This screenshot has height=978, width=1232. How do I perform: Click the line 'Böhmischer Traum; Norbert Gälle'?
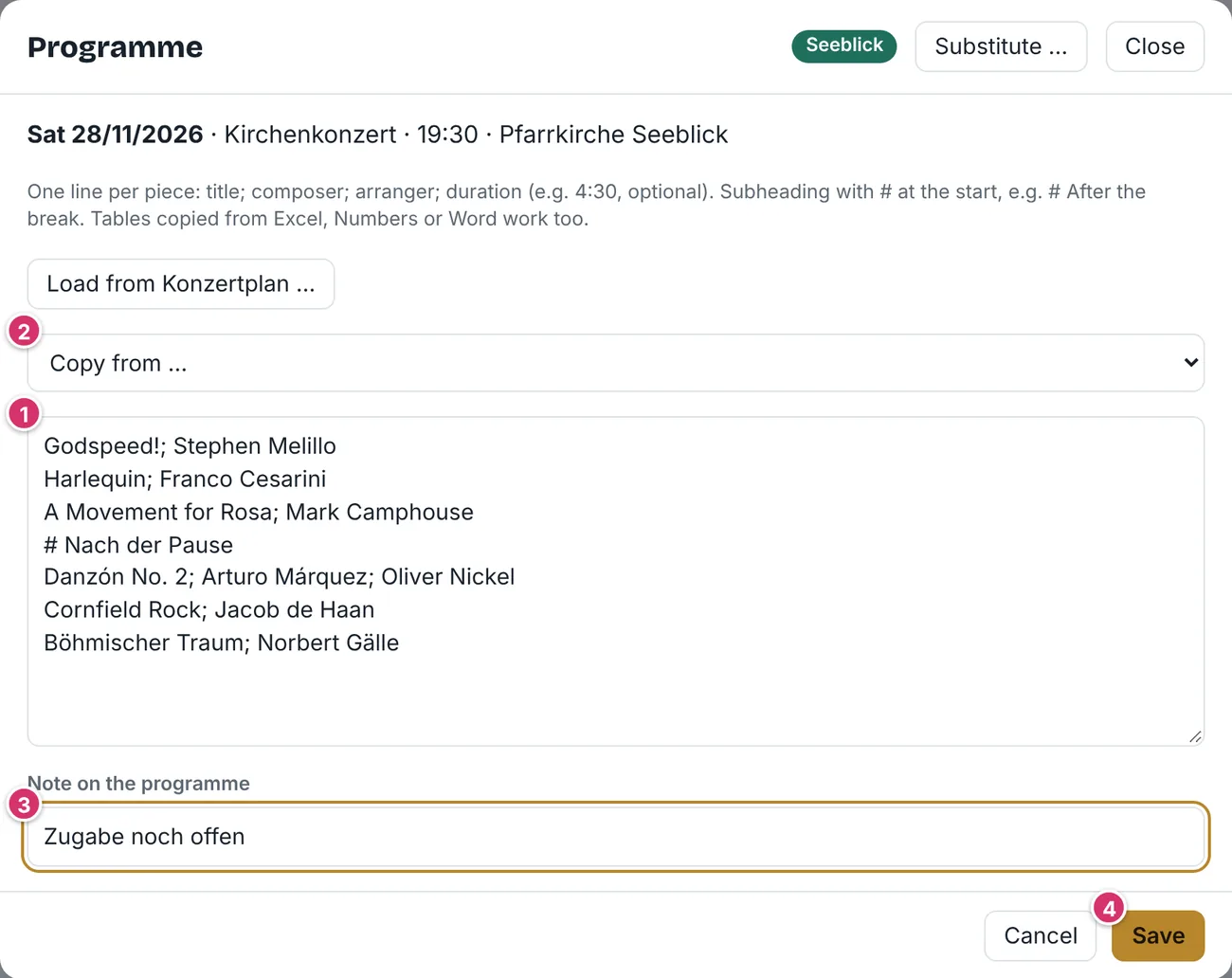[222, 643]
